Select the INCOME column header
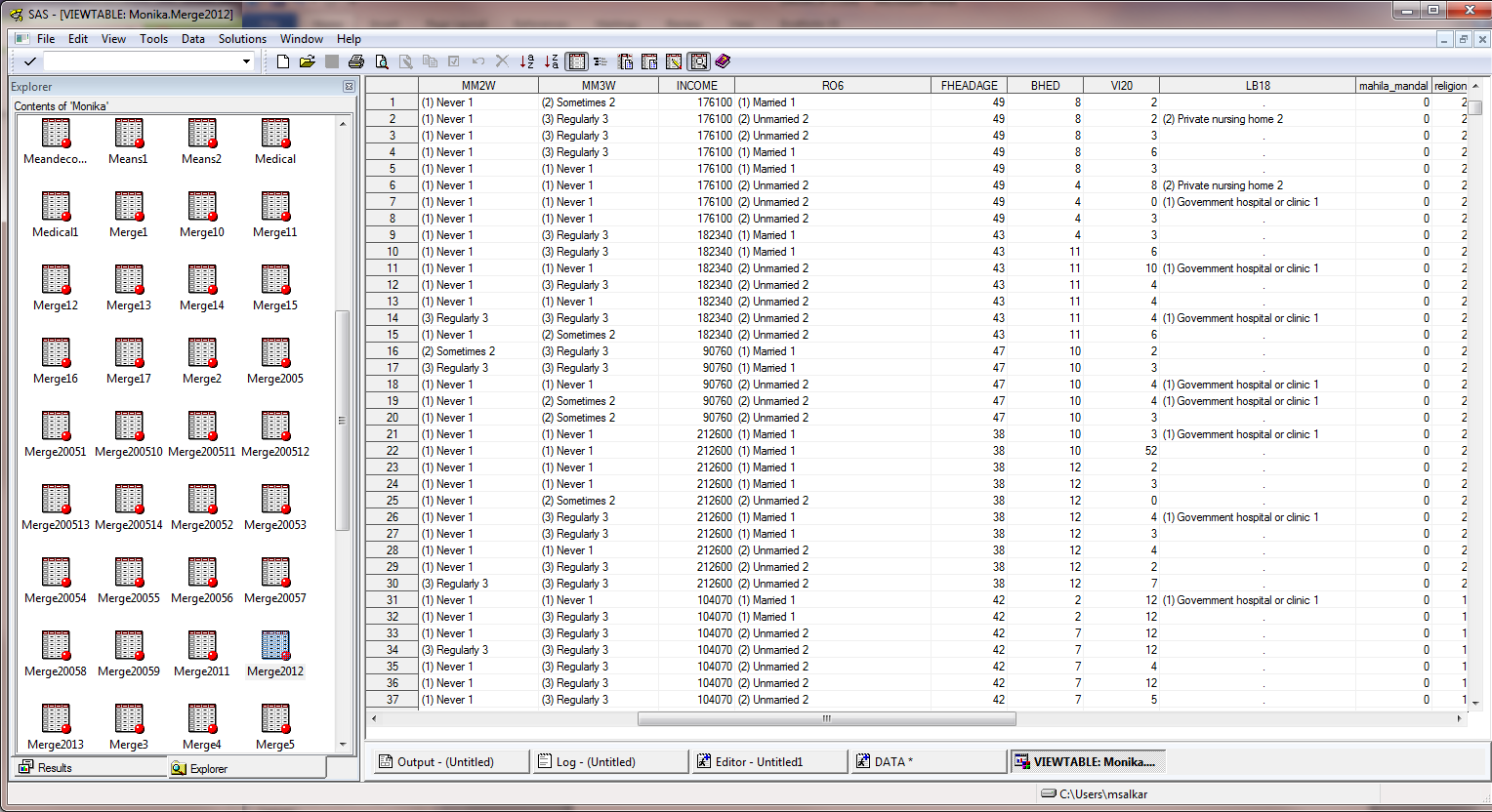1492x812 pixels. [697, 86]
